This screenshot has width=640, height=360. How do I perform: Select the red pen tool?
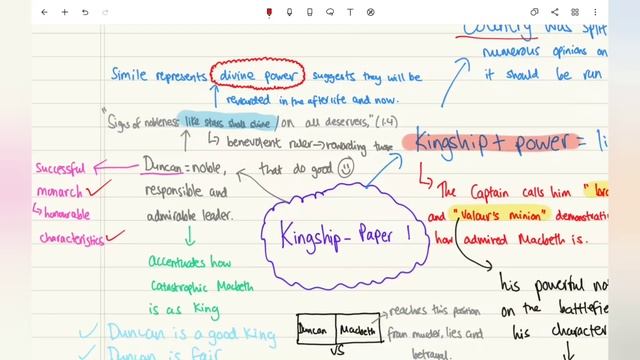[x=269, y=13]
